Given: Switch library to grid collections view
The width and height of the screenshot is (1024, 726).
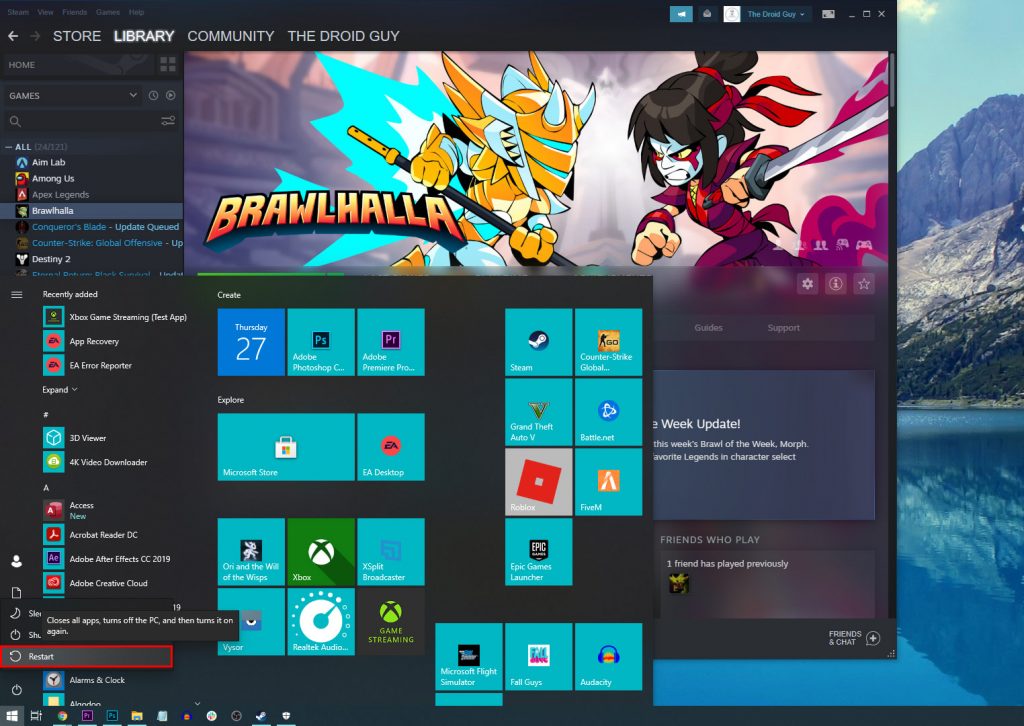Looking at the screenshot, I should (x=168, y=64).
